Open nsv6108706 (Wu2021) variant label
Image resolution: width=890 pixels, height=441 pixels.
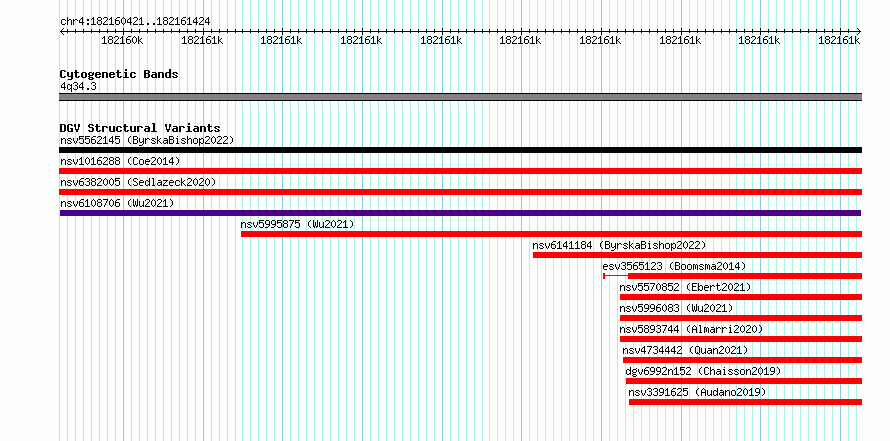tap(117, 203)
